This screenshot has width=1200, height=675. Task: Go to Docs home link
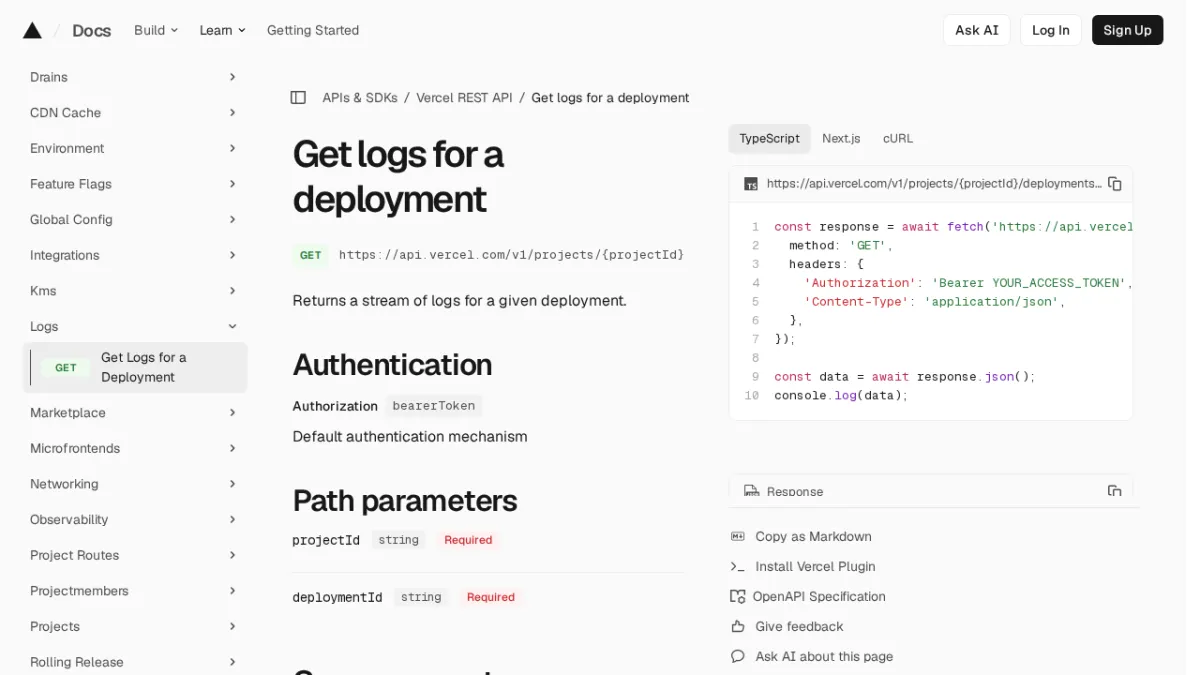[x=91, y=30]
